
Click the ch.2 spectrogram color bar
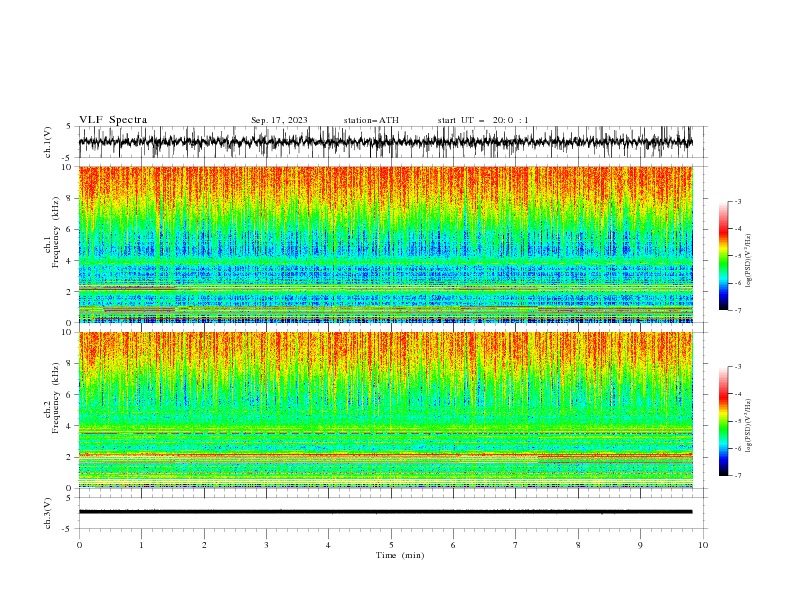click(x=723, y=421)
